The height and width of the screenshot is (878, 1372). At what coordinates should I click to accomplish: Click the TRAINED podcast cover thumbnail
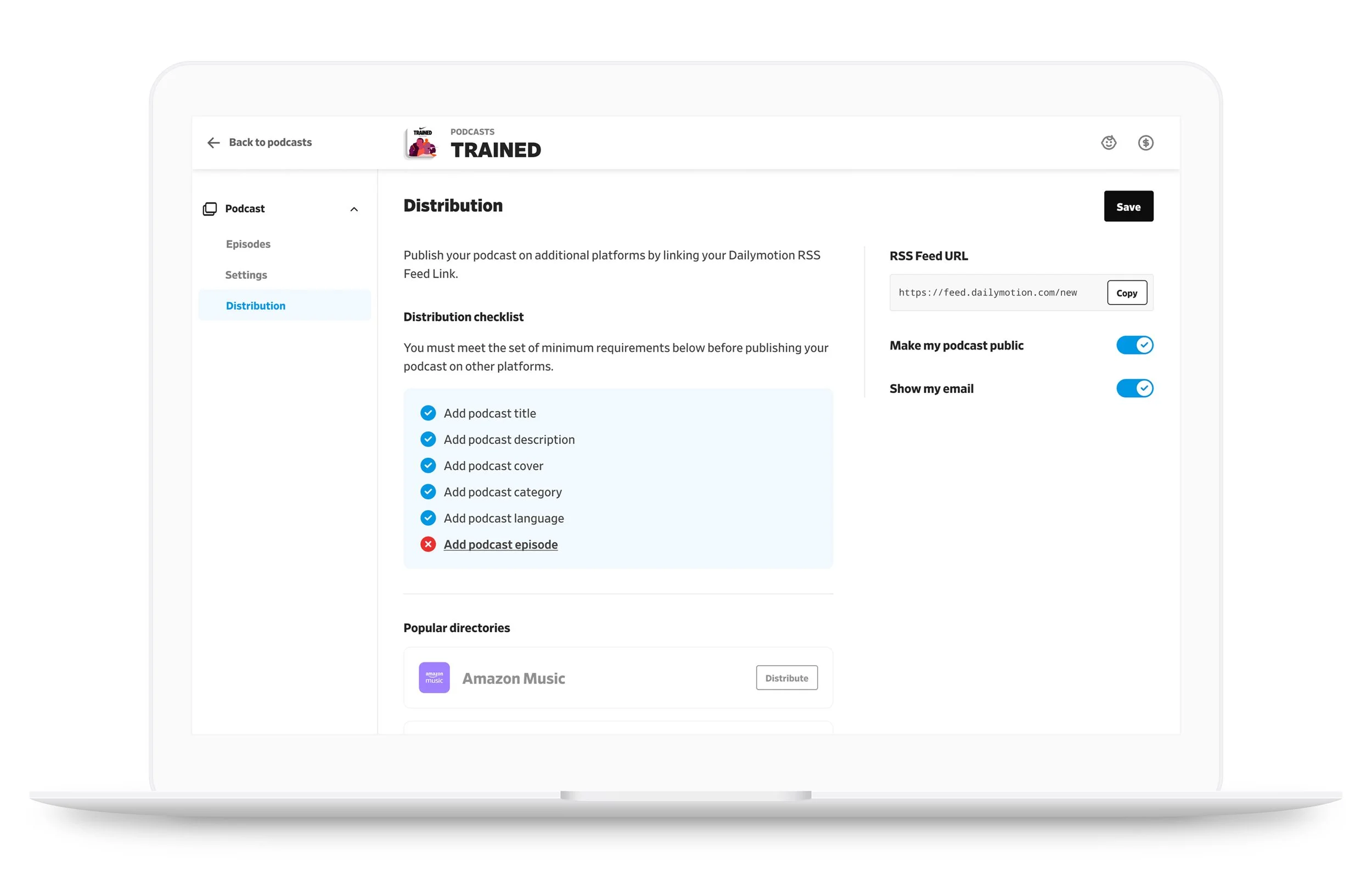[421, 143]
